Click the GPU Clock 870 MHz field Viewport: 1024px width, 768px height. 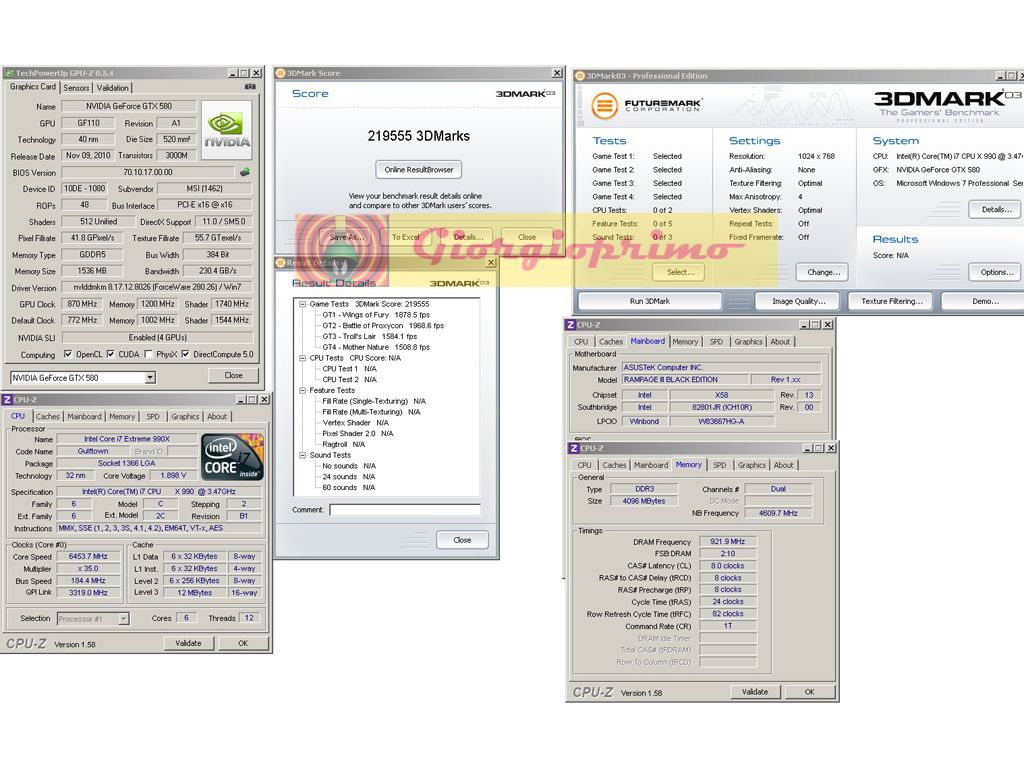pos(82,304)
